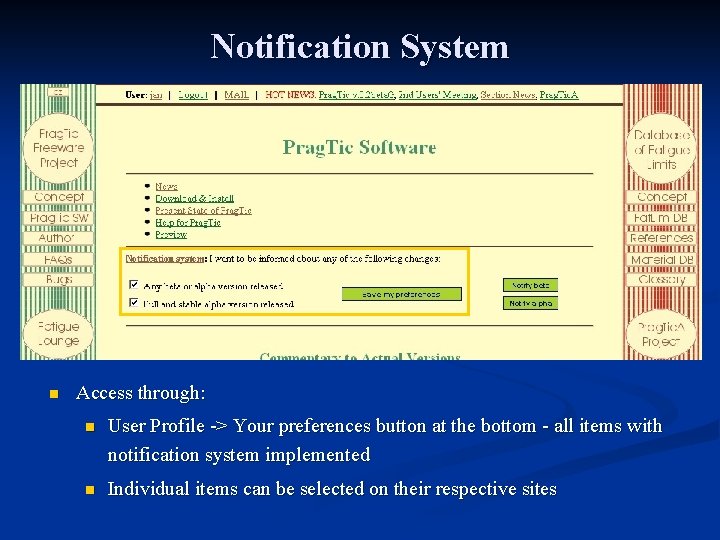Open the PragTicA Project circle

[x=661, y=334]
